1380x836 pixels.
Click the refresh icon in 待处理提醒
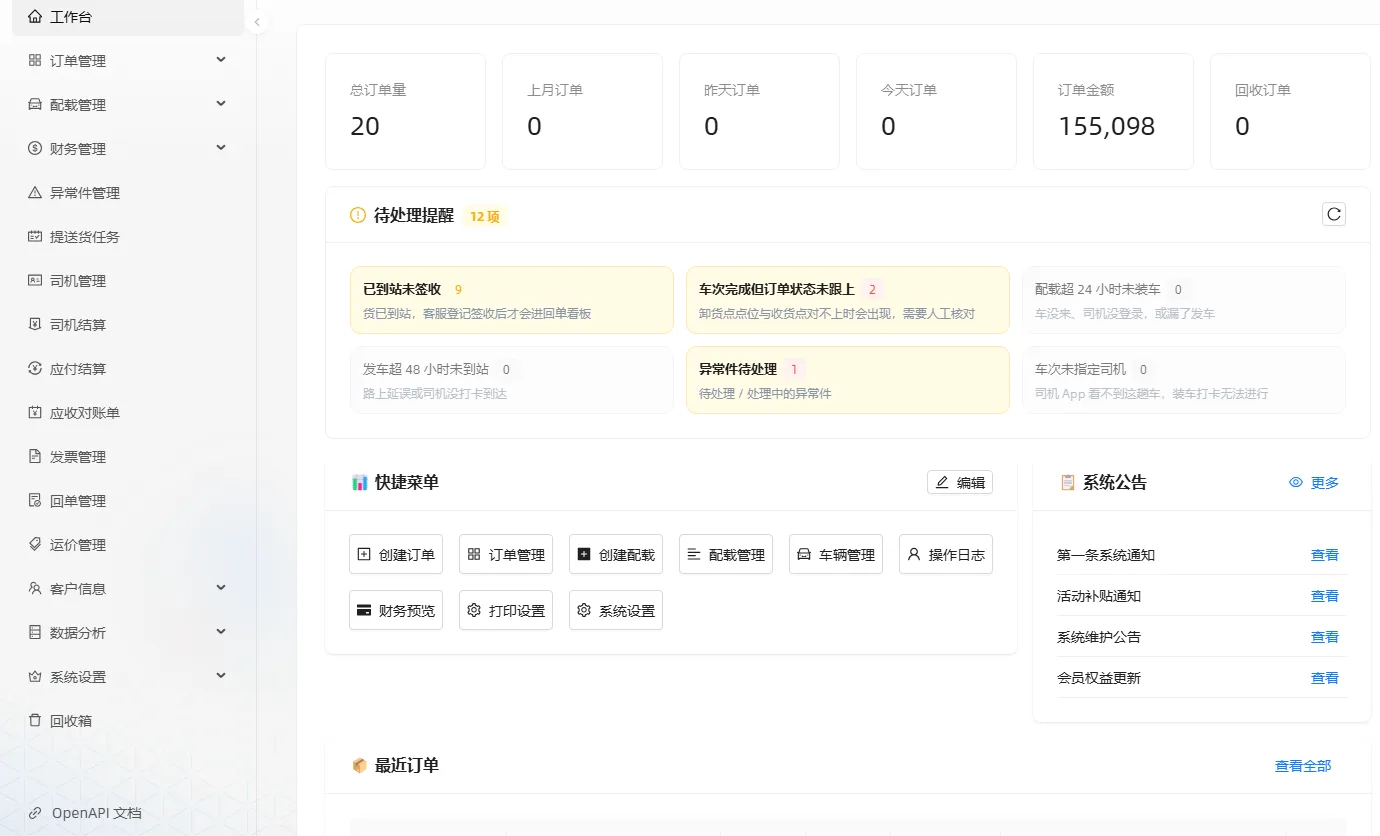point(1333,214)
